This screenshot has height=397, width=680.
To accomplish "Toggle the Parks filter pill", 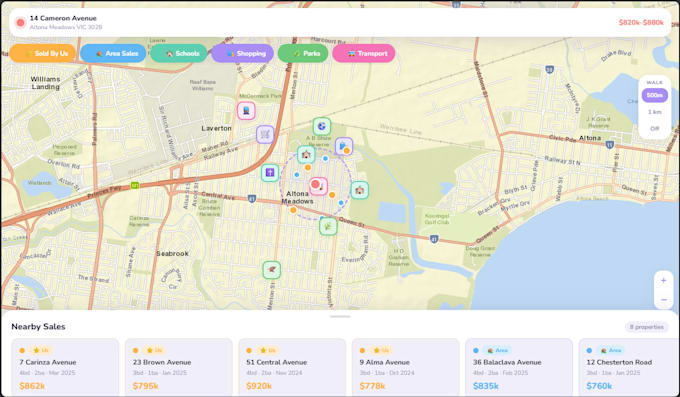I will (303, 53).
